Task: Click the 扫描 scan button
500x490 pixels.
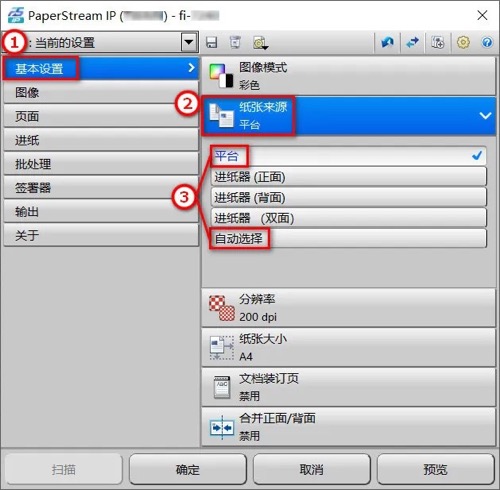Action: pos(64,469)
